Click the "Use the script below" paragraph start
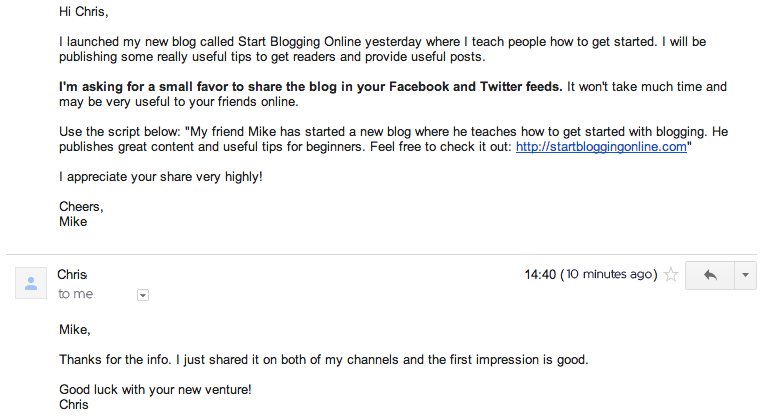766x420 pixels. click(120, 132)
